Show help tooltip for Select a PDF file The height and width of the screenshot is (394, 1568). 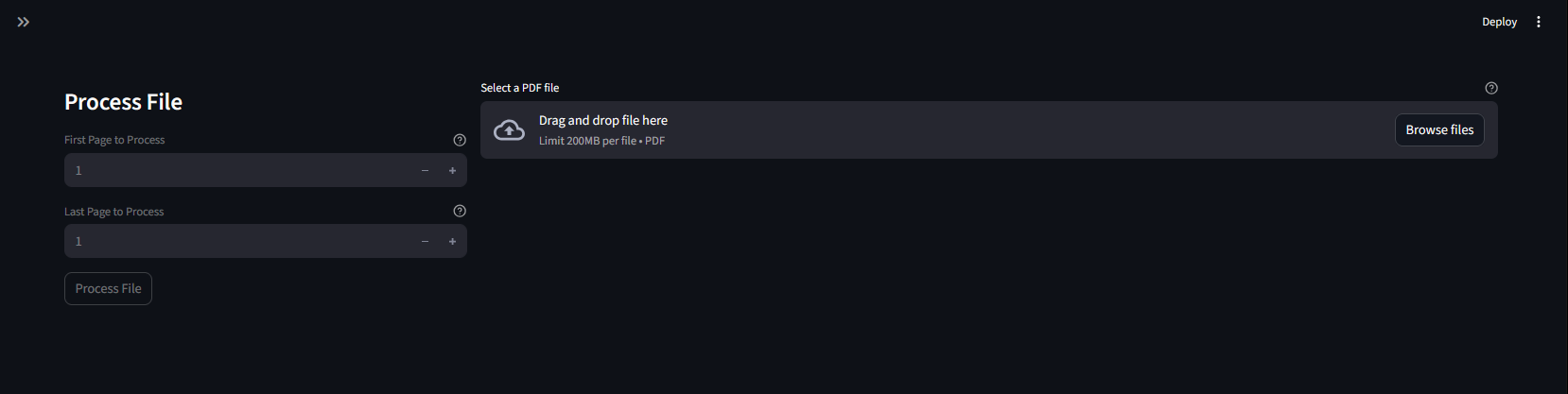click(x=1491, y=88)
